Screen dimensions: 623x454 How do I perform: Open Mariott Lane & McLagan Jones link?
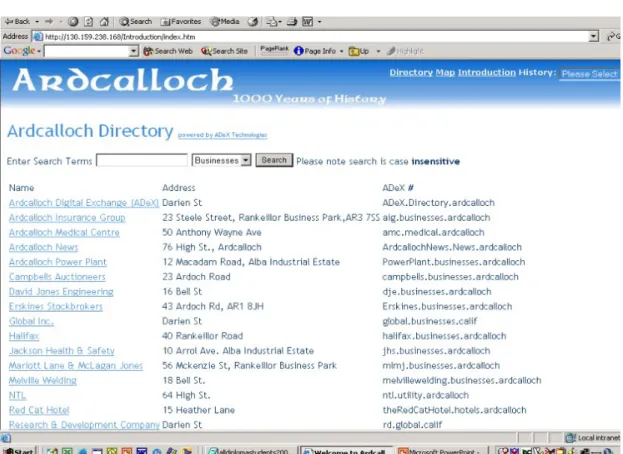pyautogui.click(x=76, y=365)
